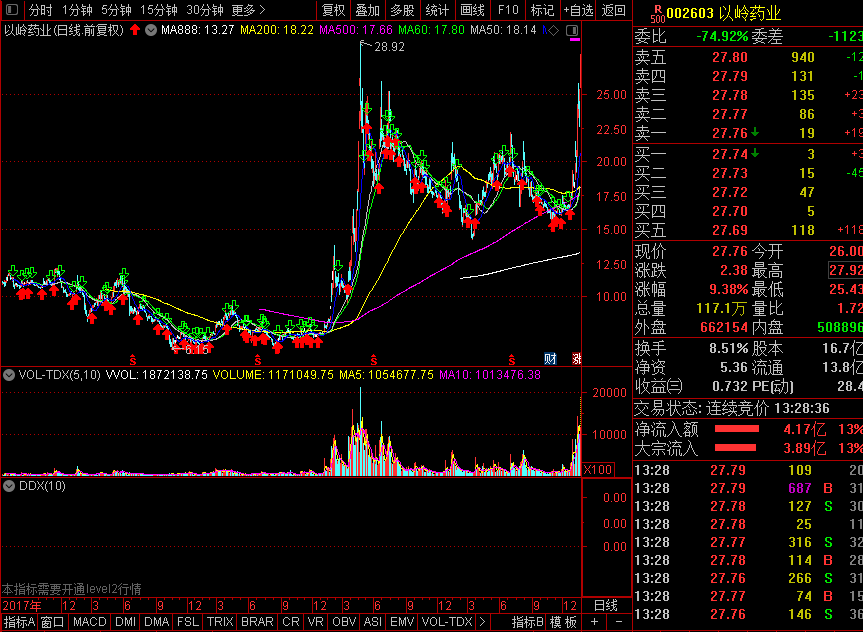Image resolution: width=863 pixels, height=632 pixels.
Task: Click the minus zoom-out button at bottom
Action: [618, 622]
